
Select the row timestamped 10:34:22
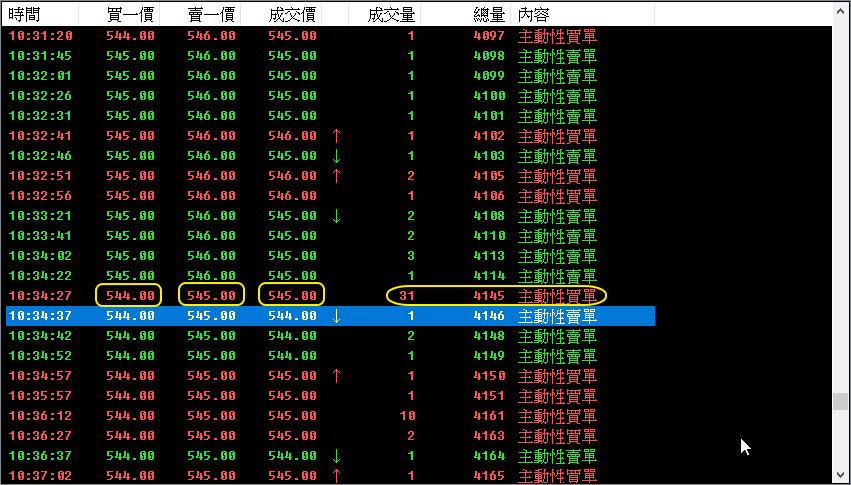pyautogui.click(x=330, y=276)
